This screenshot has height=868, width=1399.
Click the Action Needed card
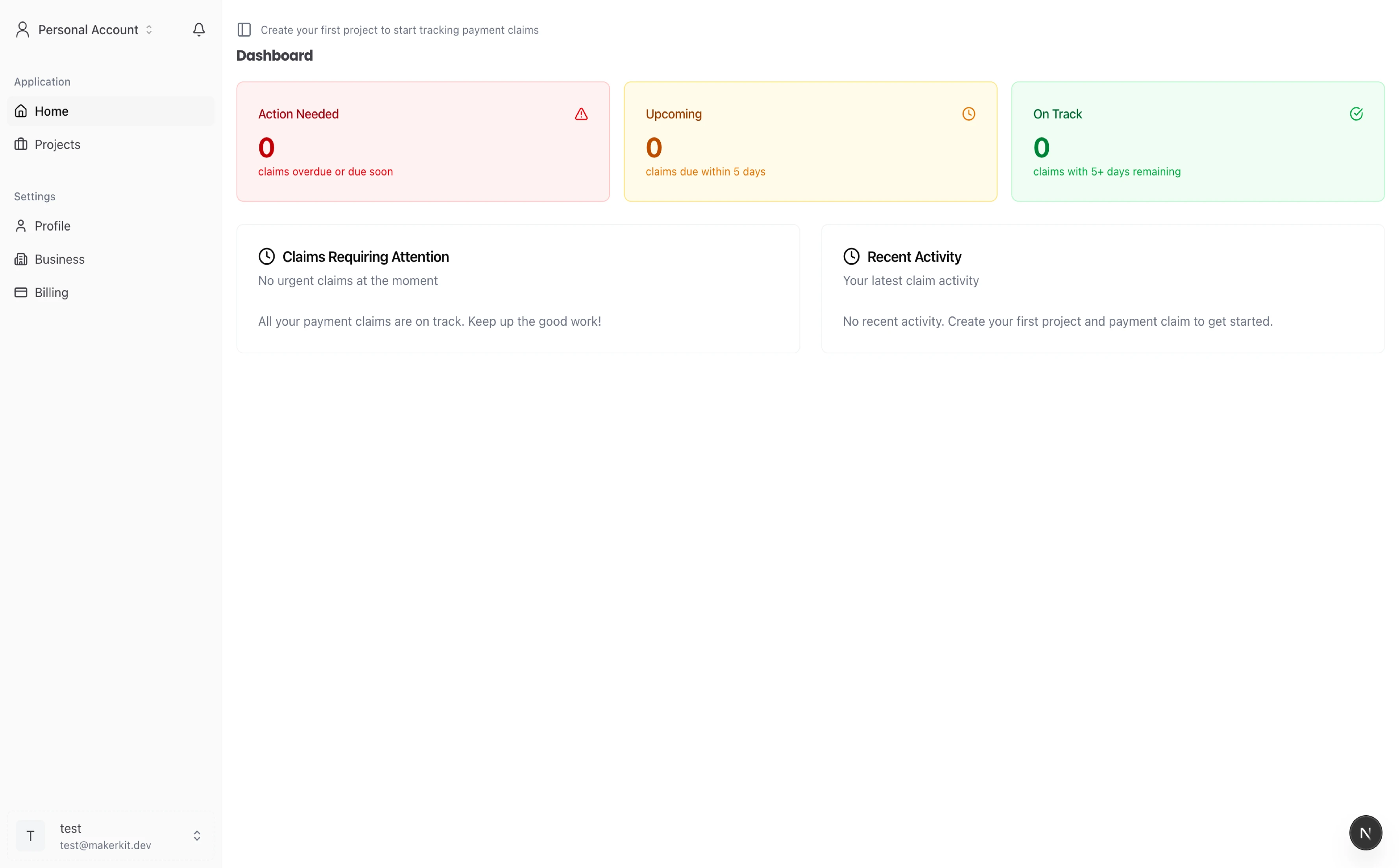tap(423, 141)
